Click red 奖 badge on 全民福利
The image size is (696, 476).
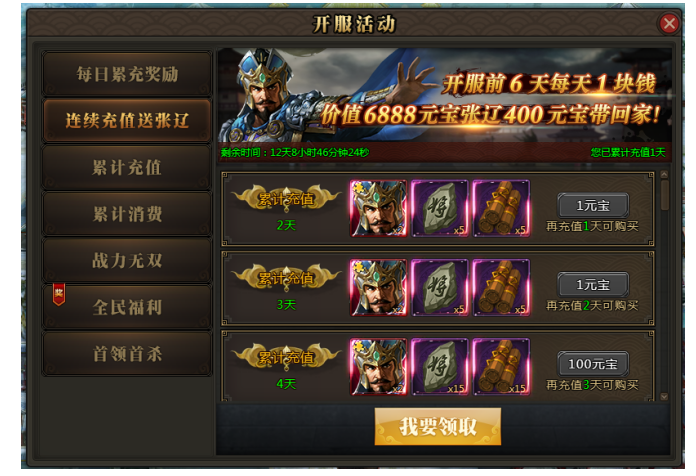(x=59, y=294)
